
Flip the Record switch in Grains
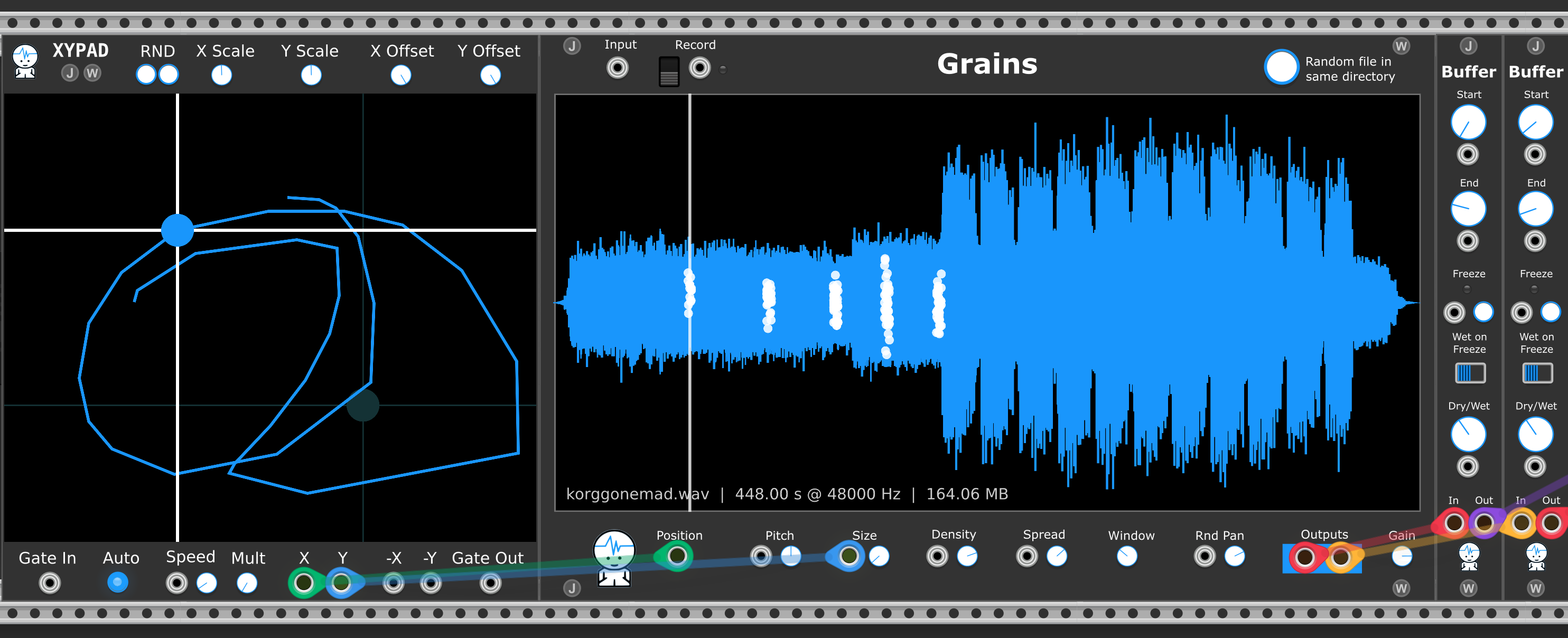pos(669,72)
